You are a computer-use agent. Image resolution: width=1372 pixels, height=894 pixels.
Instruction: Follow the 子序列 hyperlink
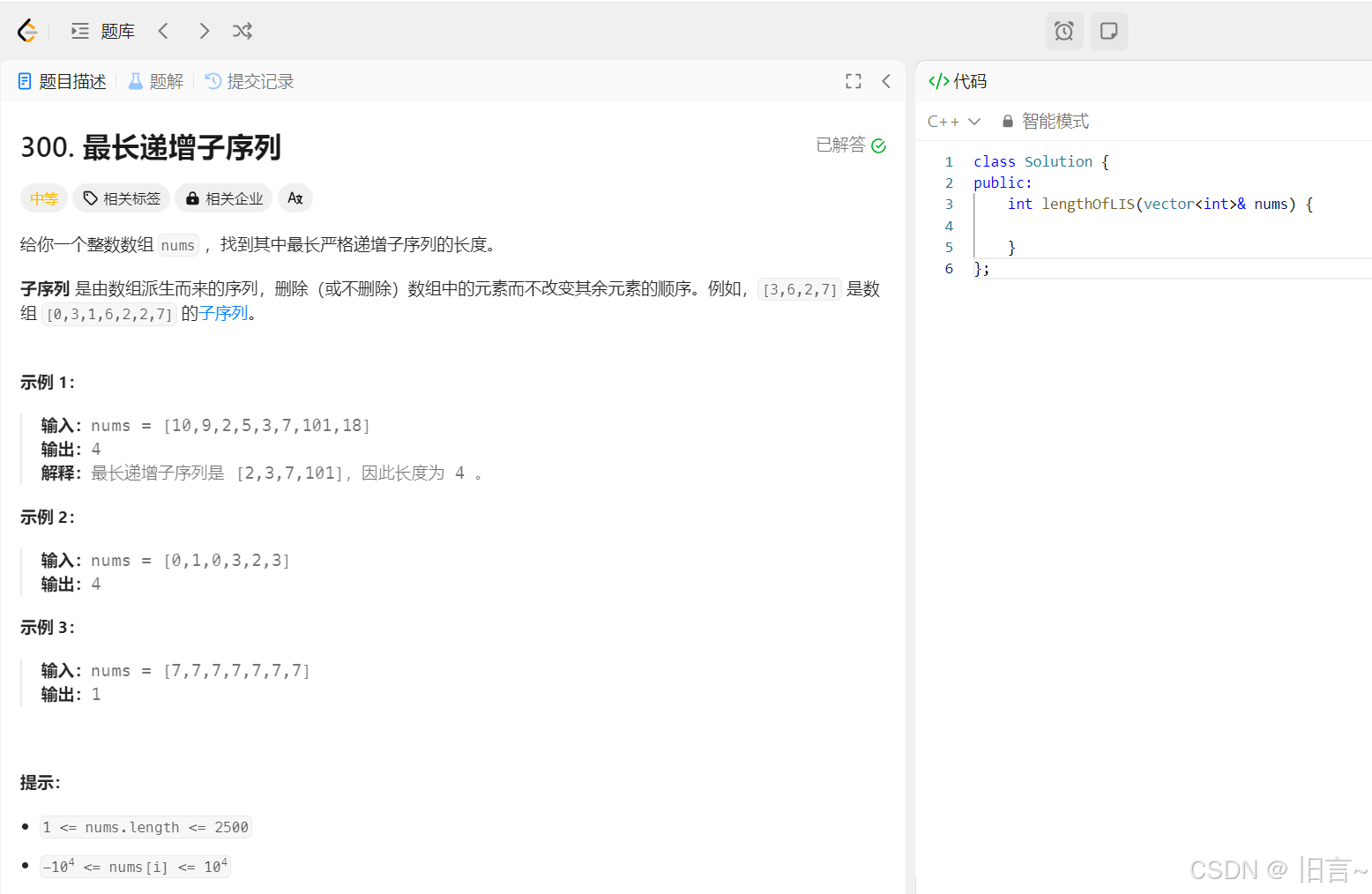(x=223, y=314)
